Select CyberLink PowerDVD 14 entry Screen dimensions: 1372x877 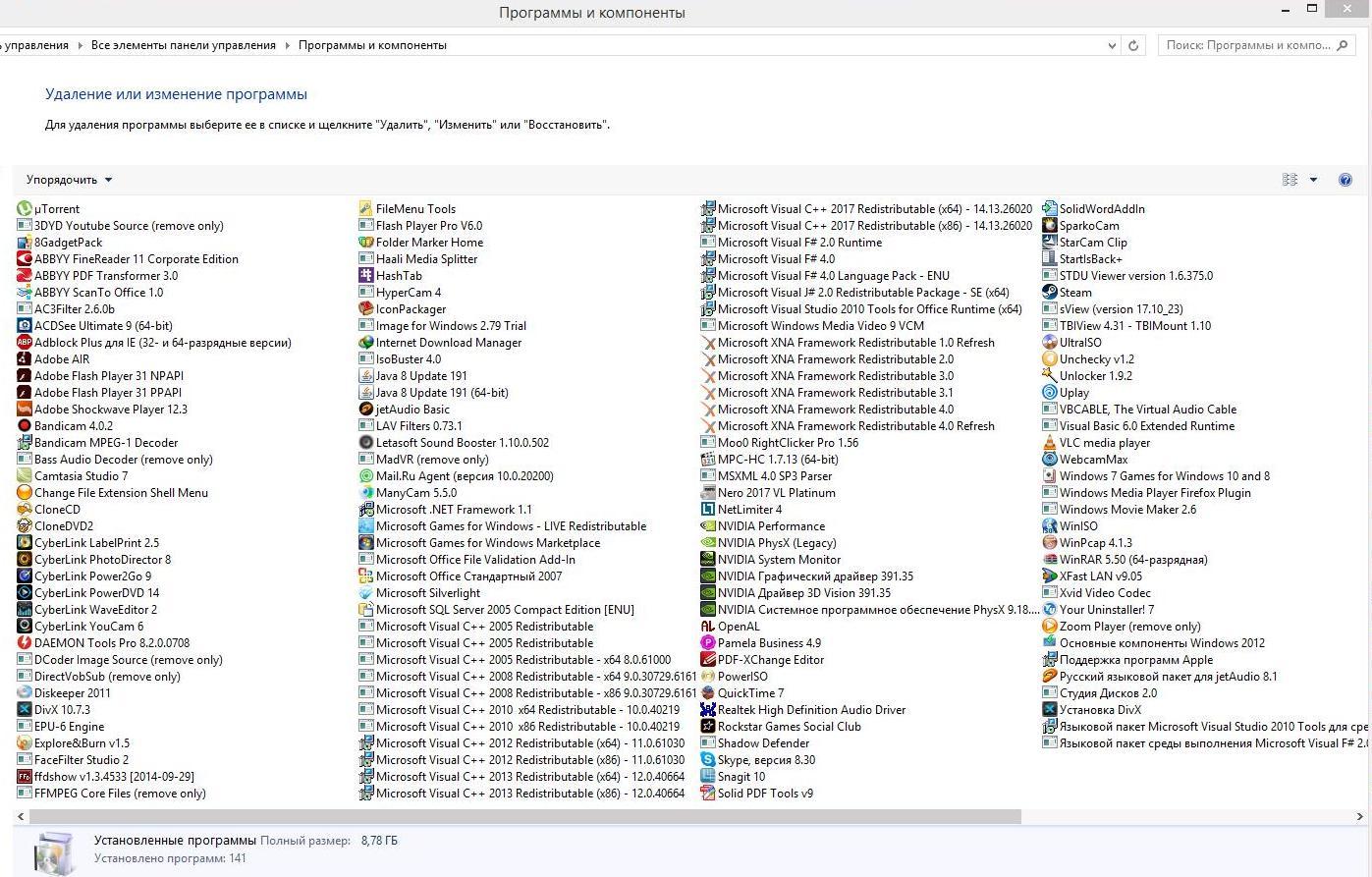[x=88, y=592]
